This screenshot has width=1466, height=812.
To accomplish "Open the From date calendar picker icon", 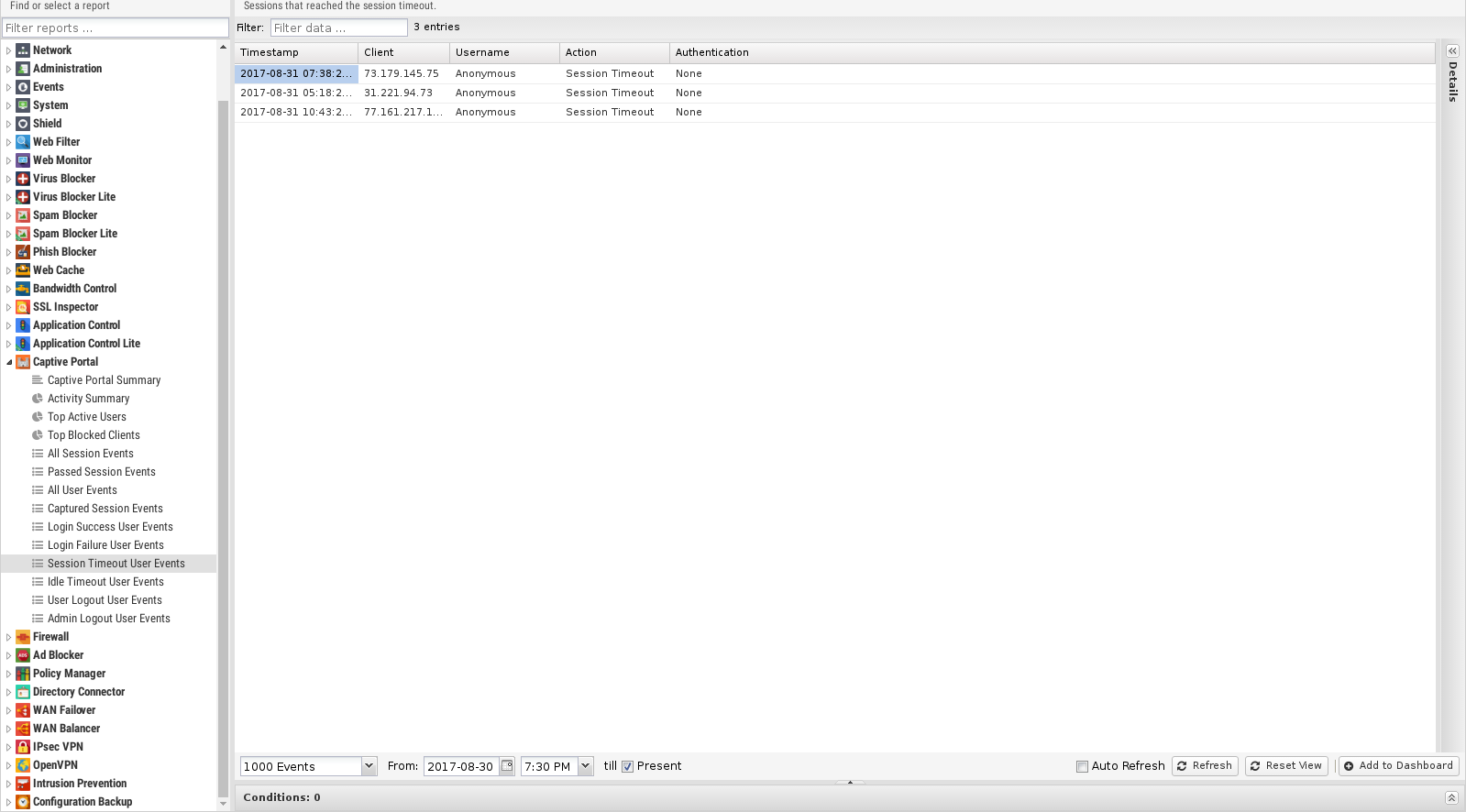I will (507, 766).
